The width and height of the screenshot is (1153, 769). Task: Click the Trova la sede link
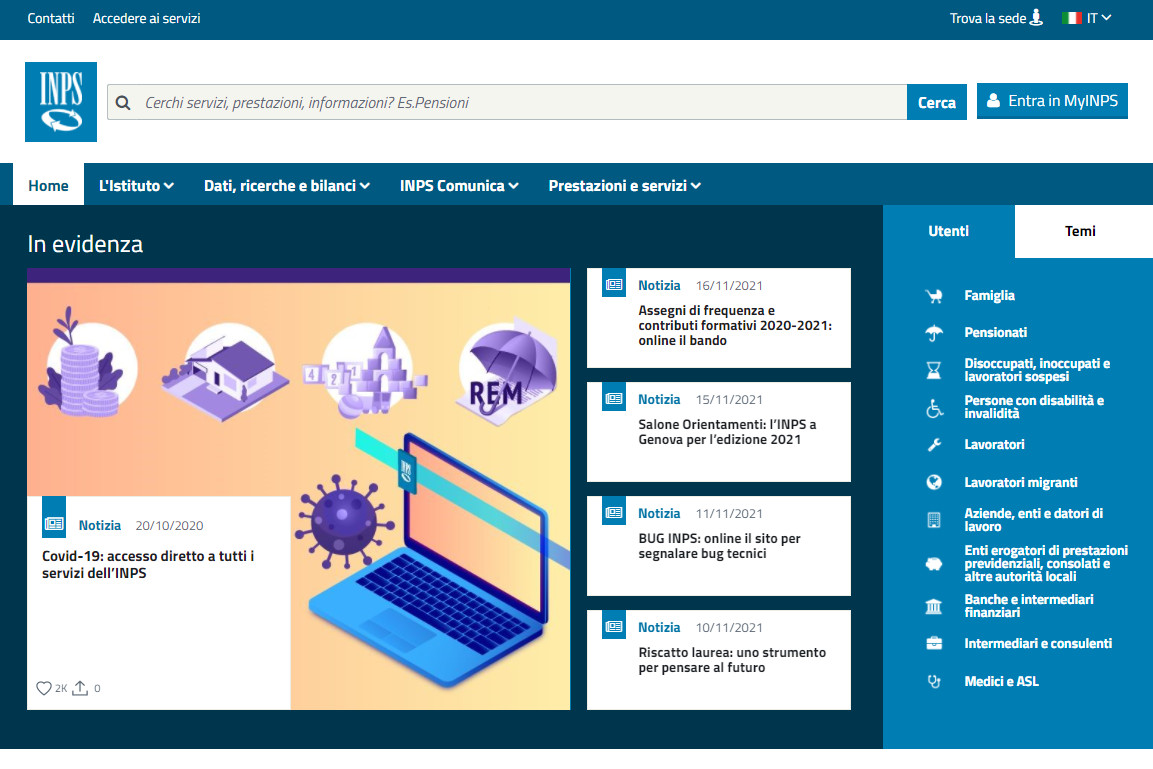[988, 18]
